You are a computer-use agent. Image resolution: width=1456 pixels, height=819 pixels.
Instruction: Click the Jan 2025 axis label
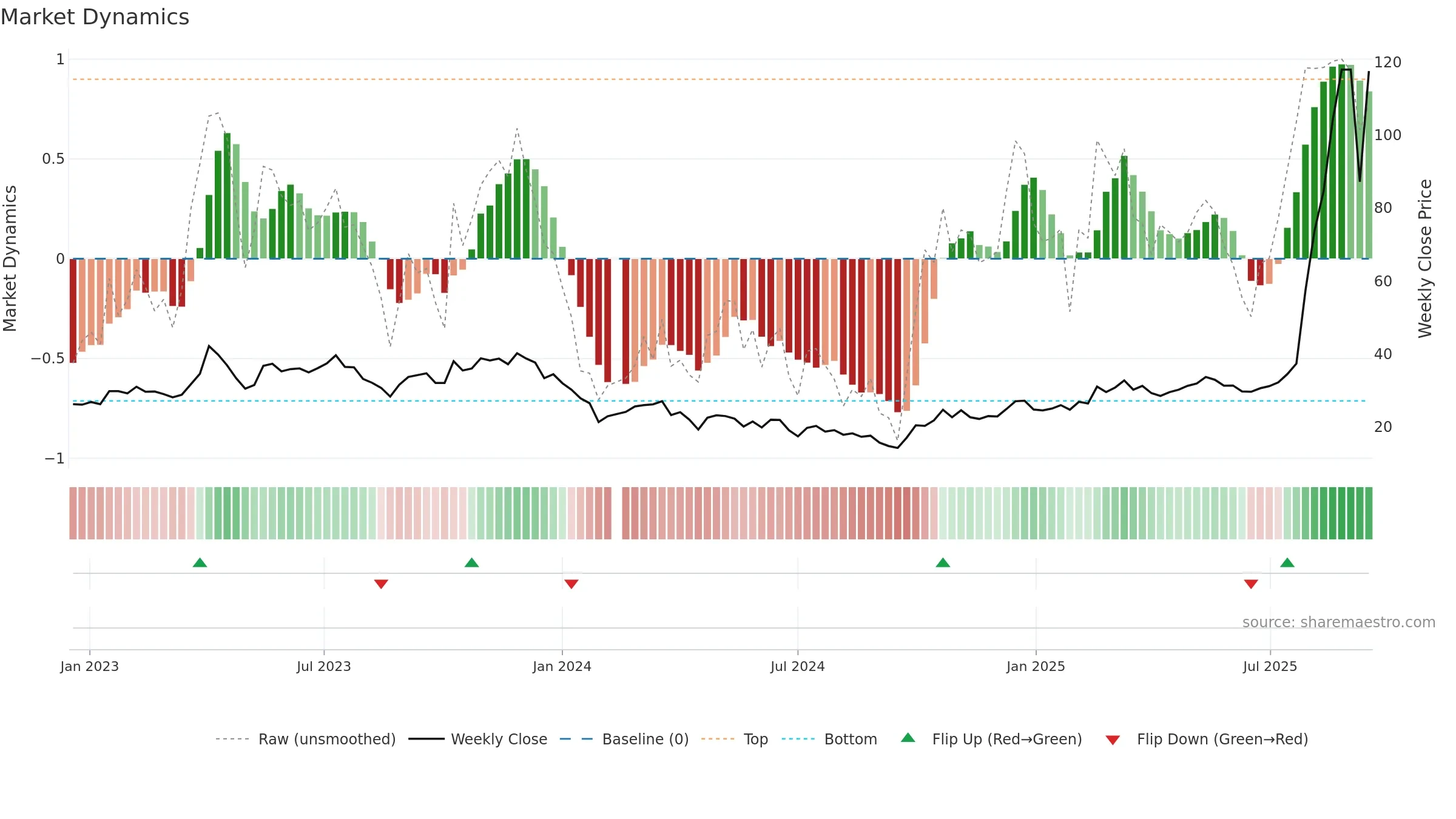(x=1036, y=666)
